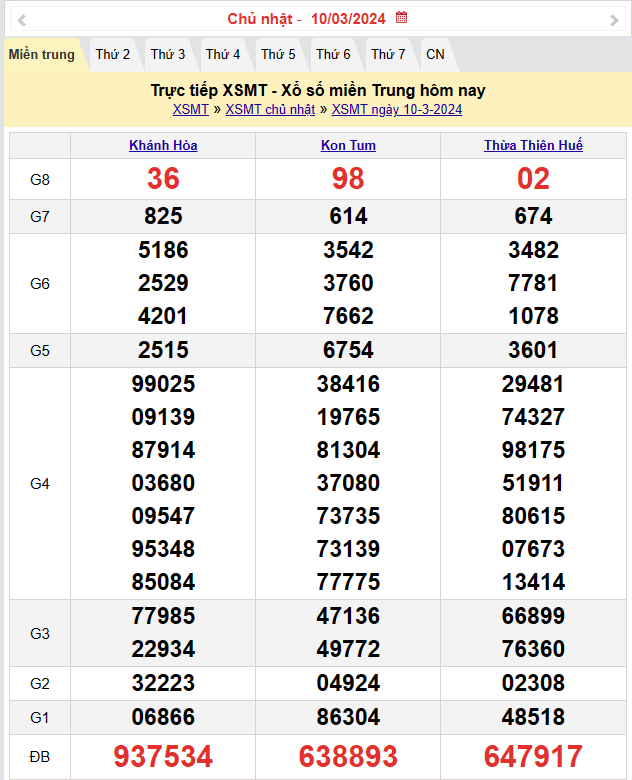Open the Thứ 4 tab
632x780 pixels.
pos(223,55)
